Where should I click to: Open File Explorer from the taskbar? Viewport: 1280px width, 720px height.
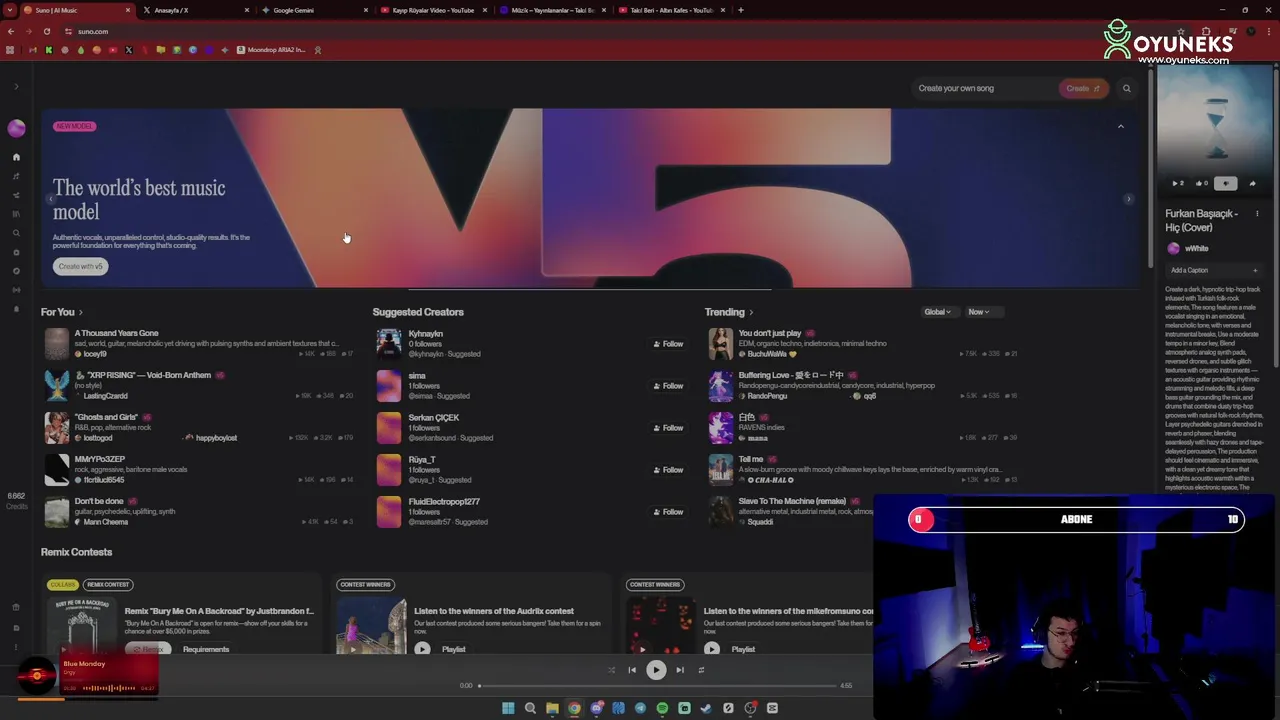tap(552, 708)
